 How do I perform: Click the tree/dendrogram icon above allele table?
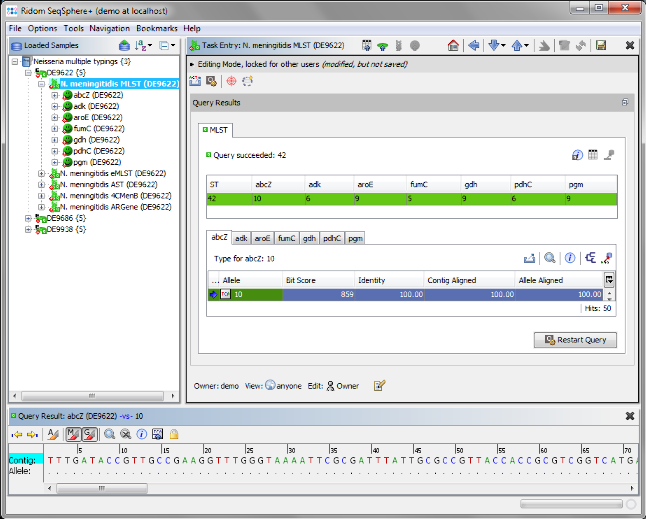click(590, 258)
